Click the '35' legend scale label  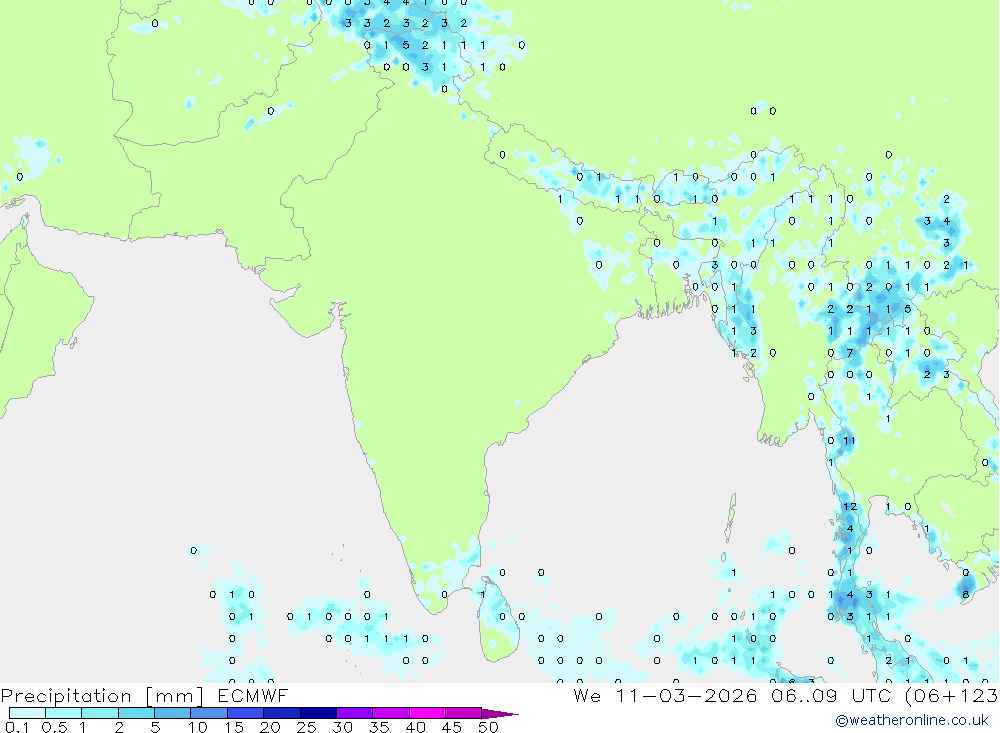379,727
